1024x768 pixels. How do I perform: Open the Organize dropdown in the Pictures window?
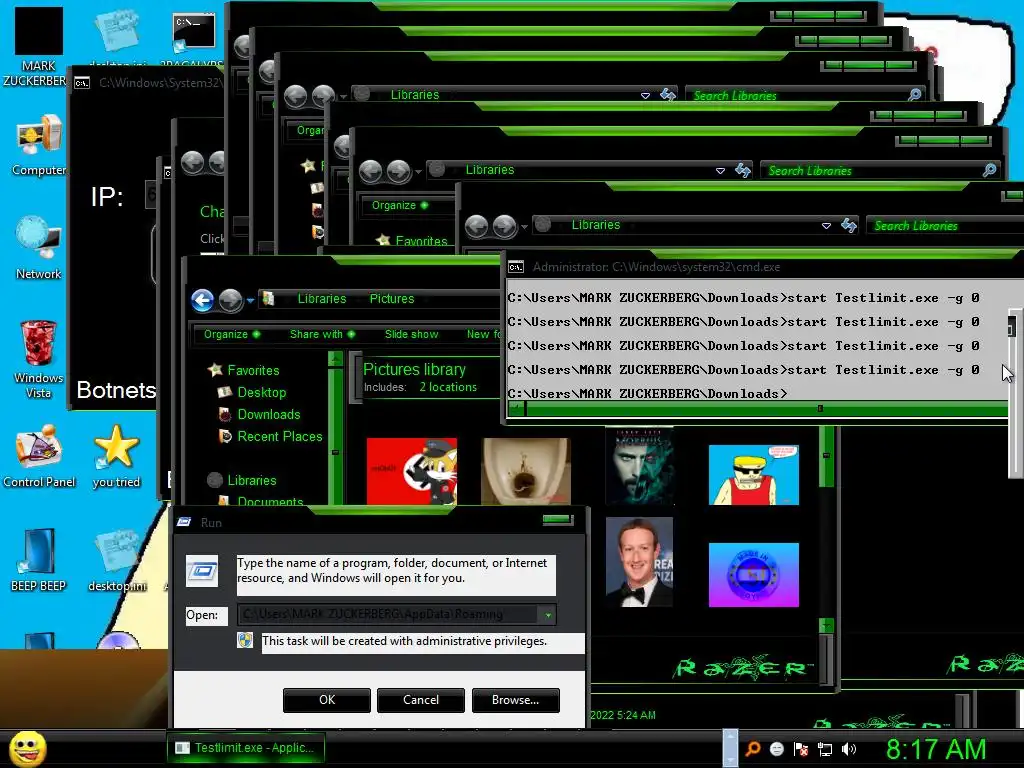click(x=232, y=334)
